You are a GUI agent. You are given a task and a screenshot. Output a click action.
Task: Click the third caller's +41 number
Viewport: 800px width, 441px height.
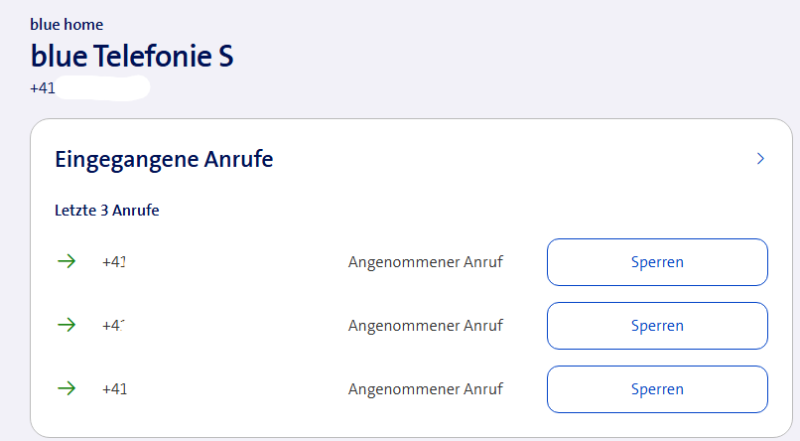(x=115, y=389)
